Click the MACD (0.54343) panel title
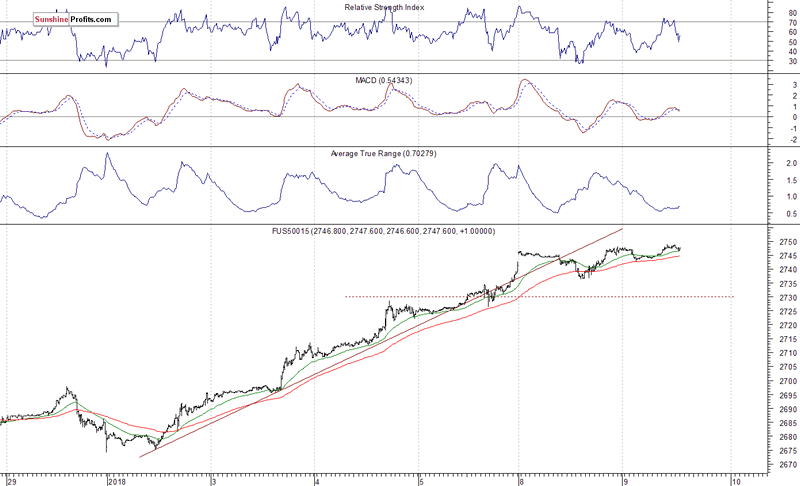This screenshot has height=486, width=800. tap(384, 81)
